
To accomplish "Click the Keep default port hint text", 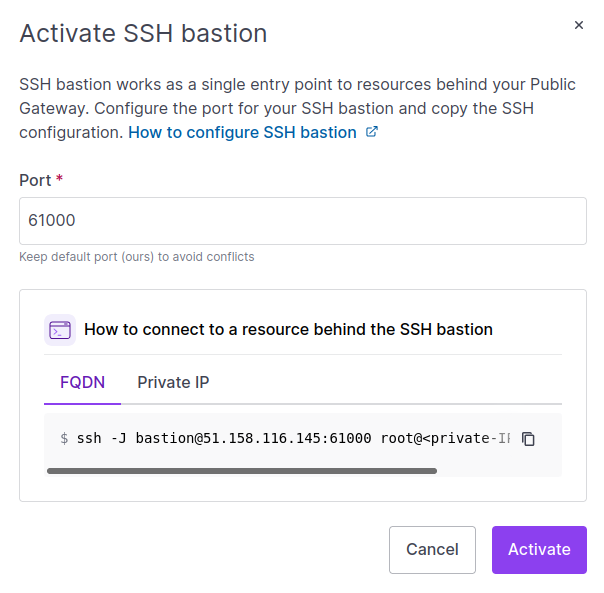I will click(x=137, y=257).
